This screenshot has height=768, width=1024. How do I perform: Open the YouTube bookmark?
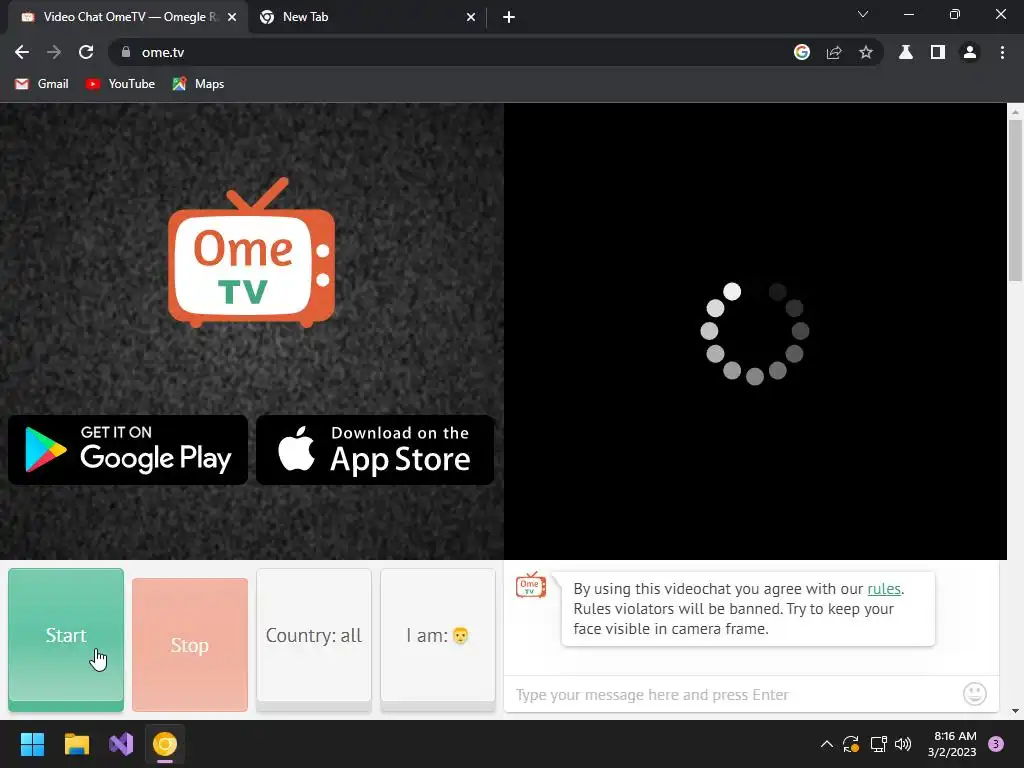click(121, 84)
